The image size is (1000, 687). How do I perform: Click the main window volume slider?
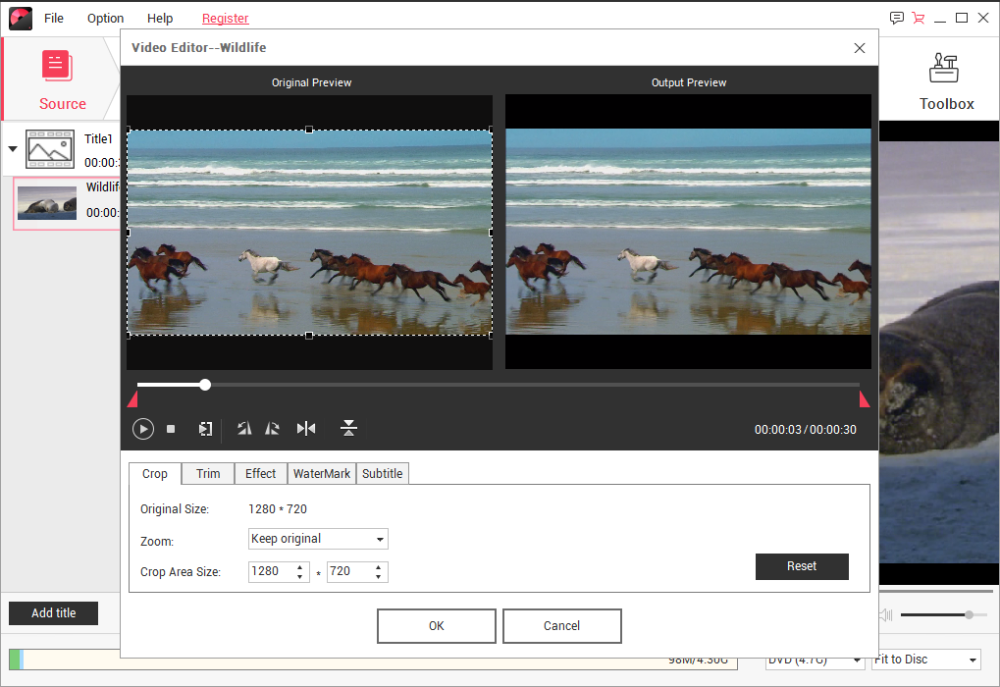(944, 615)
